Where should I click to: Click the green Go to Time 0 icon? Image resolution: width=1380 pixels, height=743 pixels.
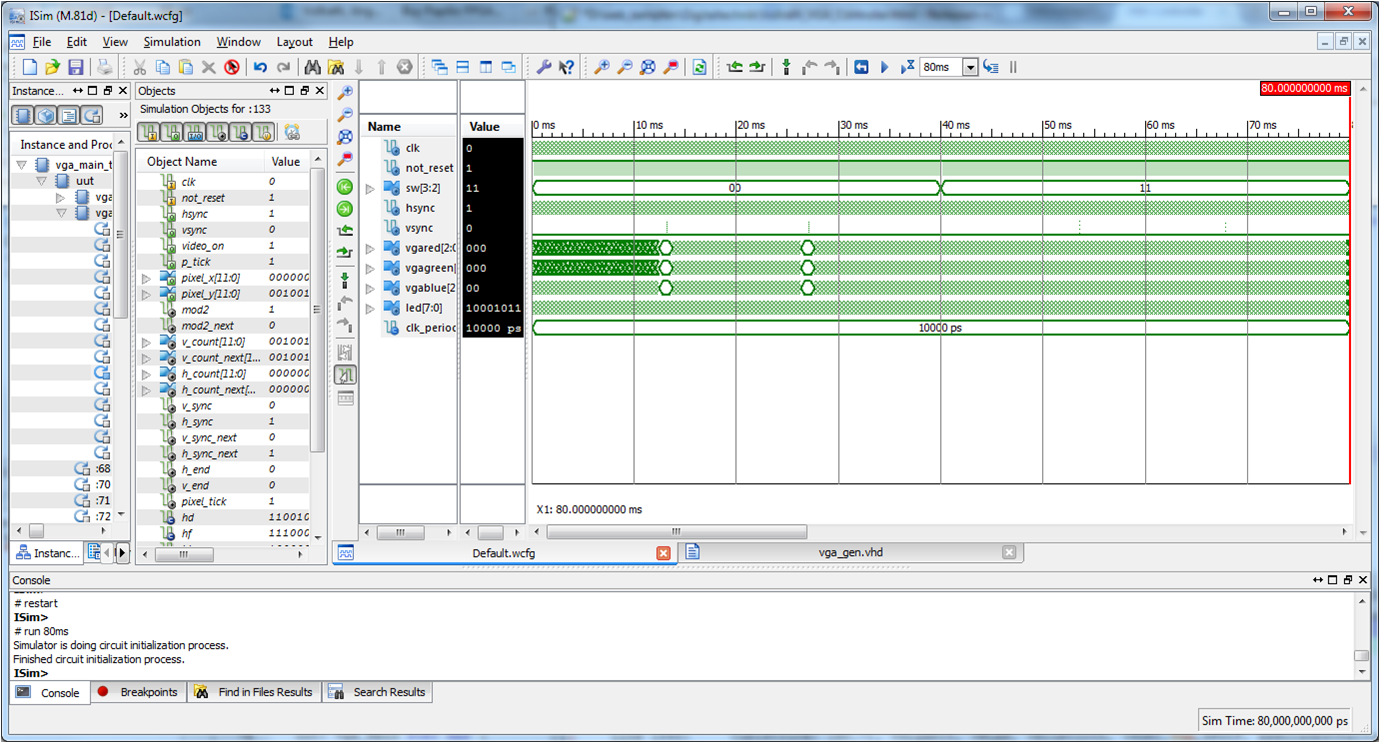point(345,187)
